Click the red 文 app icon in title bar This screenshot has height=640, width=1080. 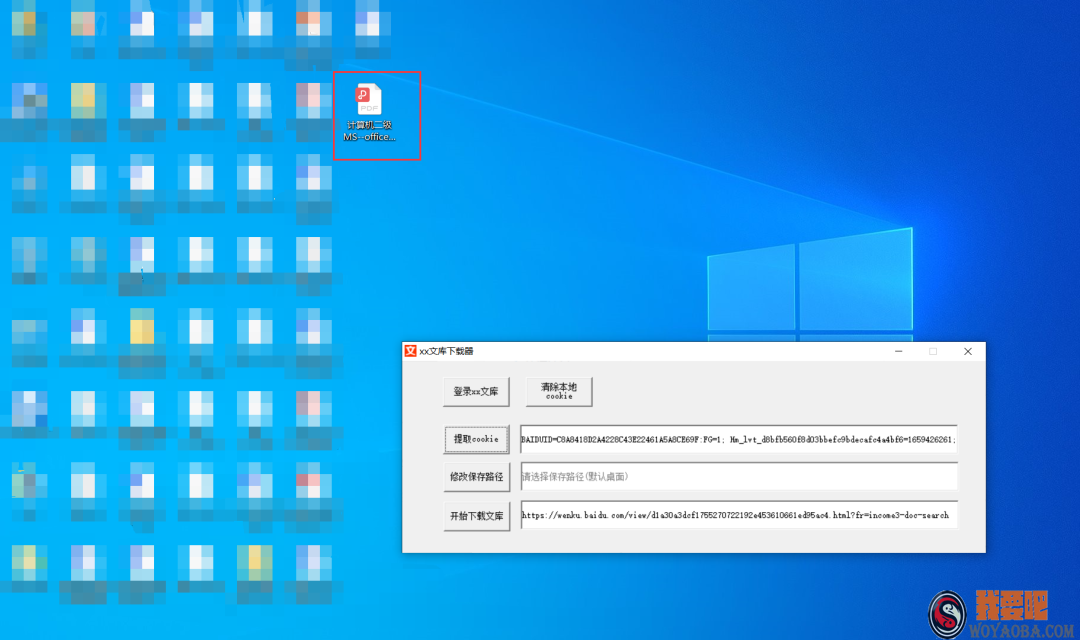click(x=410, y=351)
